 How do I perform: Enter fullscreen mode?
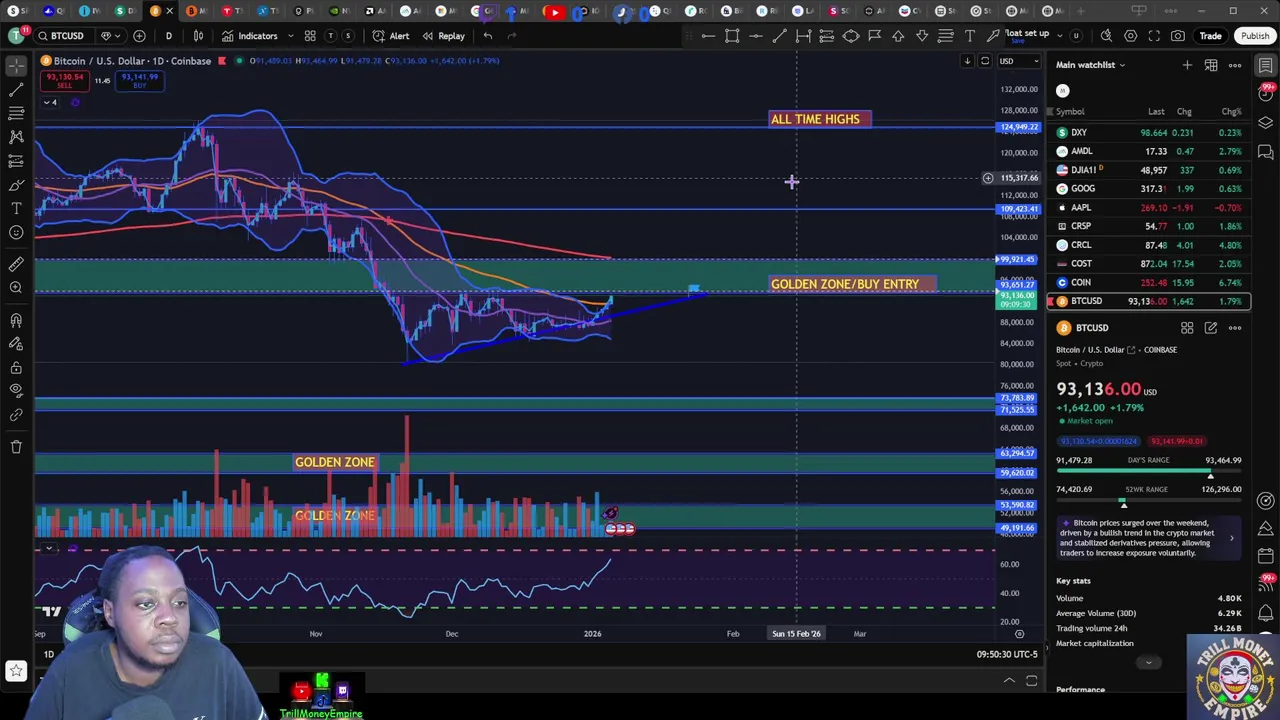1154,36
